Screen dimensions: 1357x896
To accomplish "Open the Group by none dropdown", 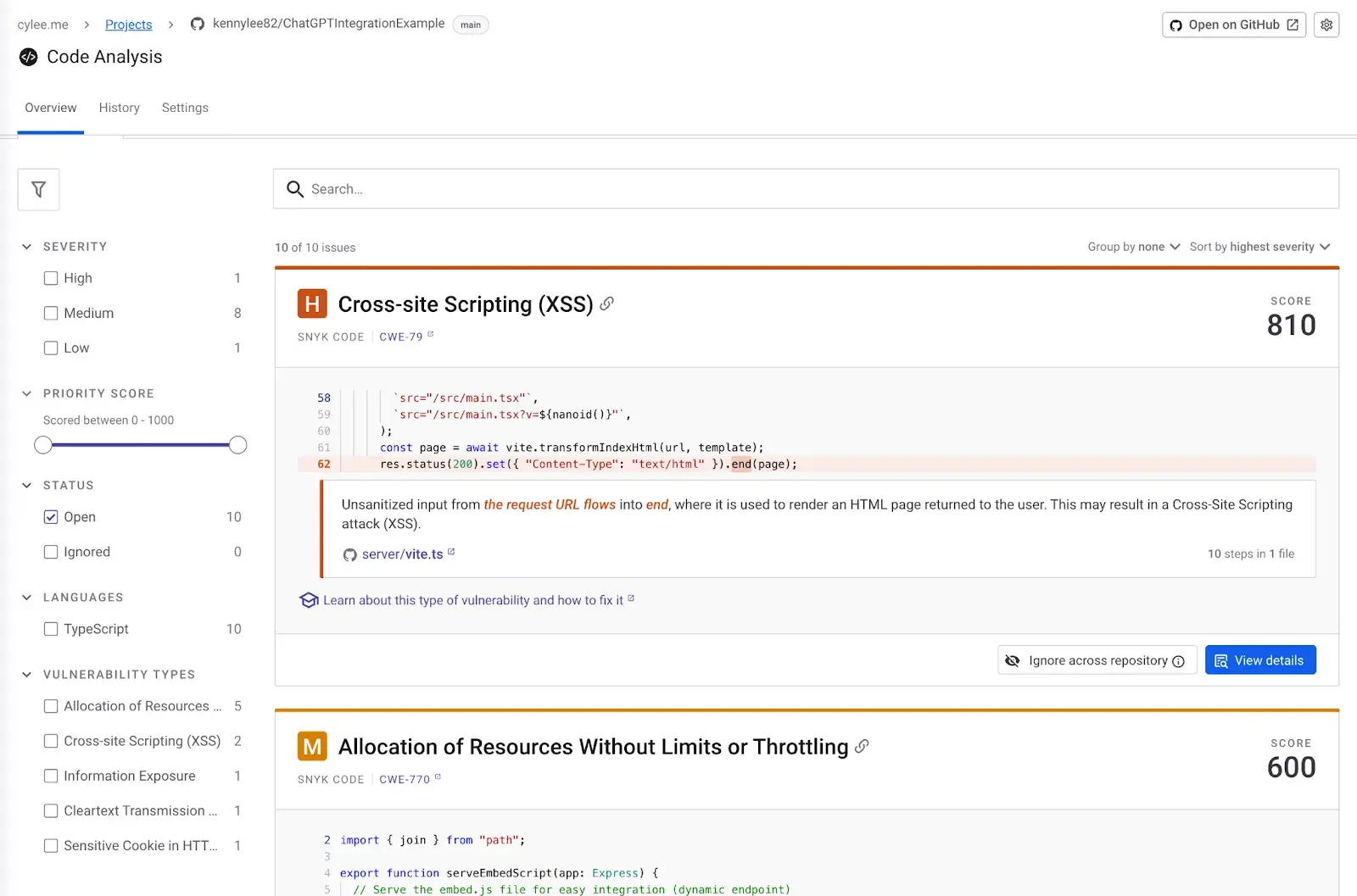I will [x=1133, y=247].
